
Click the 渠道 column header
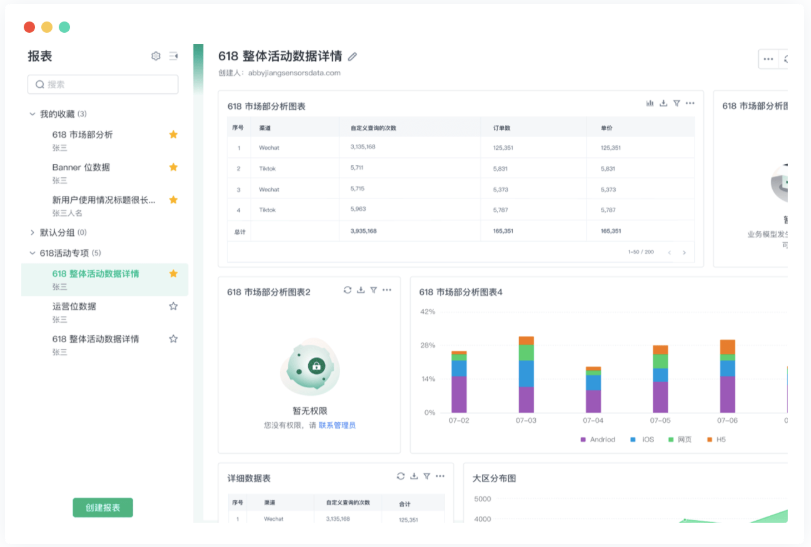point(265,128)
